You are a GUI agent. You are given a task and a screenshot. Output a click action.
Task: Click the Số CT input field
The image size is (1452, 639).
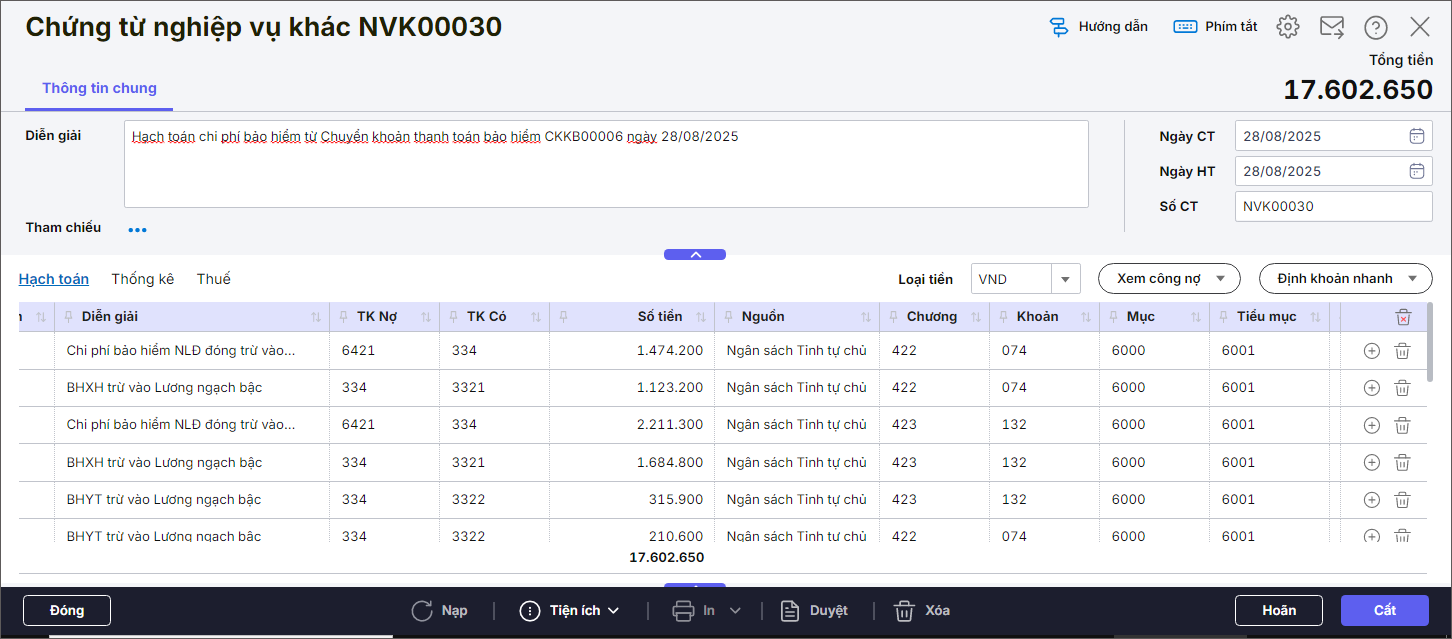pyautogui.click(x=1332, y=206)
